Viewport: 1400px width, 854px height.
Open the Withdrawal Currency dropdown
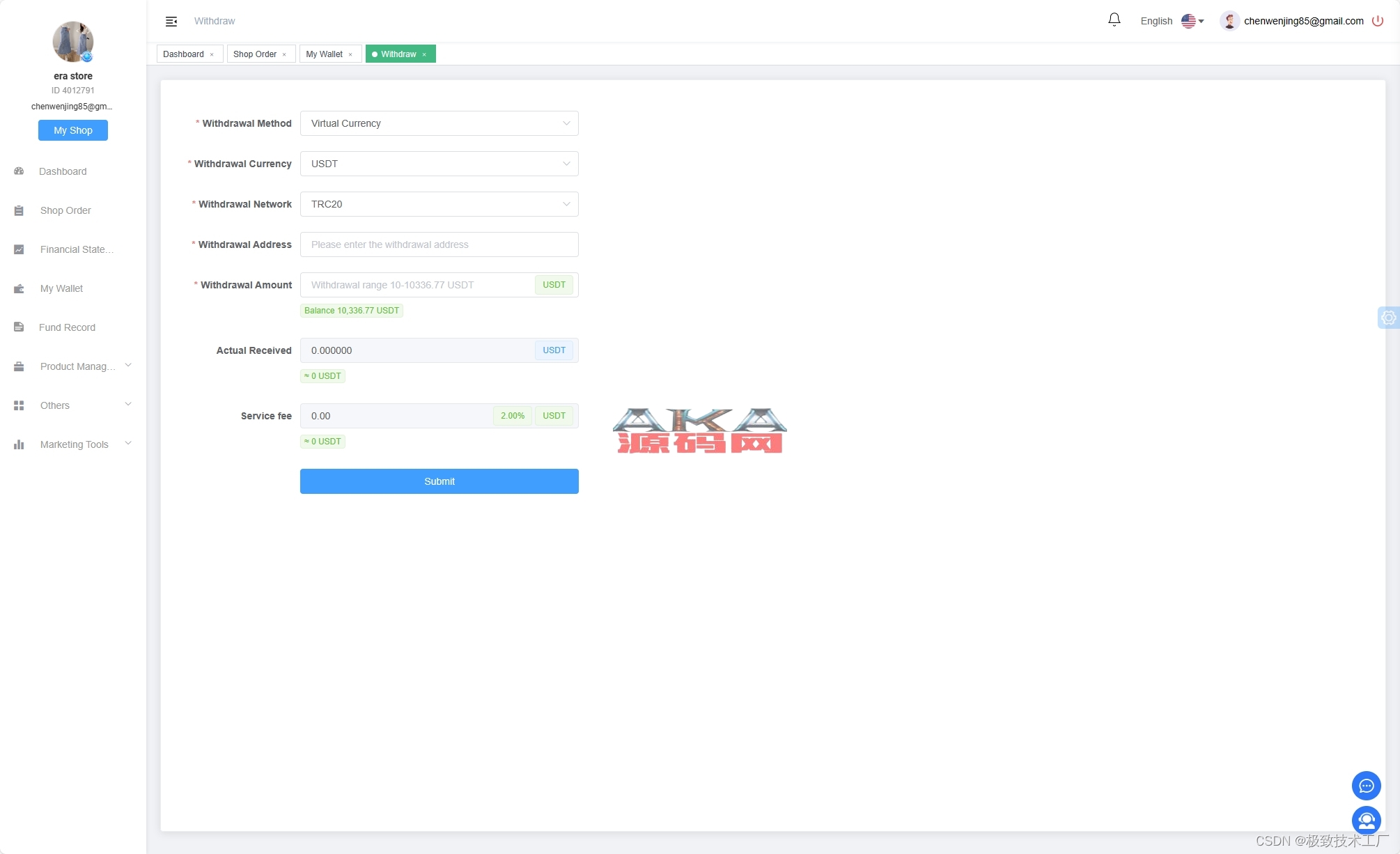(x=439, y=164)
